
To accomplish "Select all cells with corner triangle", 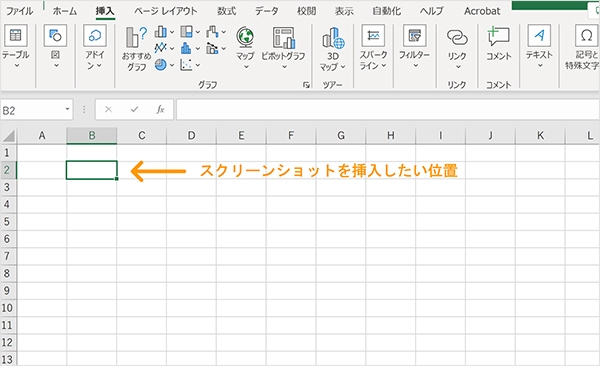I will (8, 136).
